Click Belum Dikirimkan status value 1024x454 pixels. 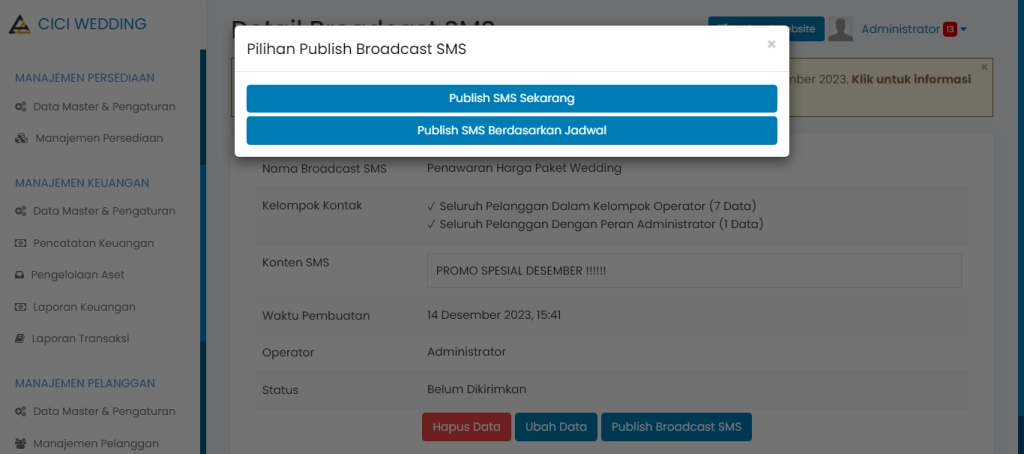pyautogui.click(x=477, y=389)
